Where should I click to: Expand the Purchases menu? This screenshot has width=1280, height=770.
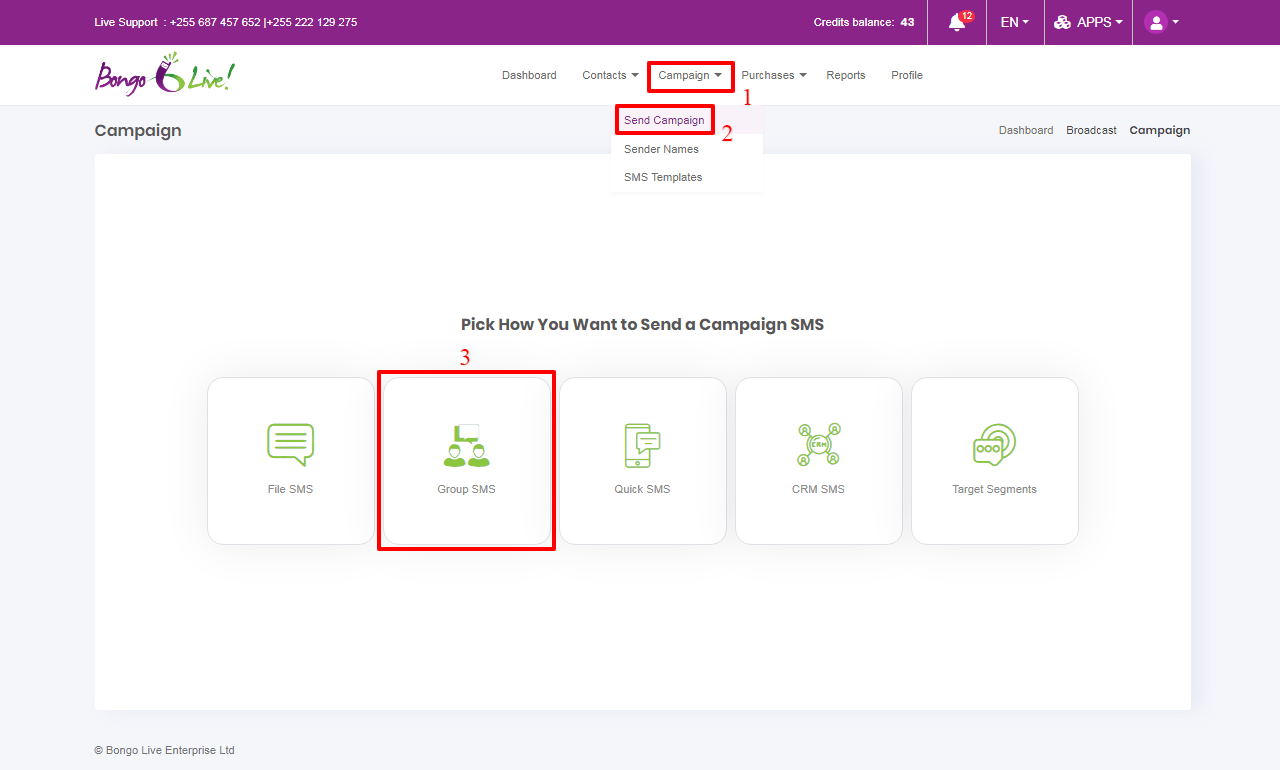tap(774, 75)
